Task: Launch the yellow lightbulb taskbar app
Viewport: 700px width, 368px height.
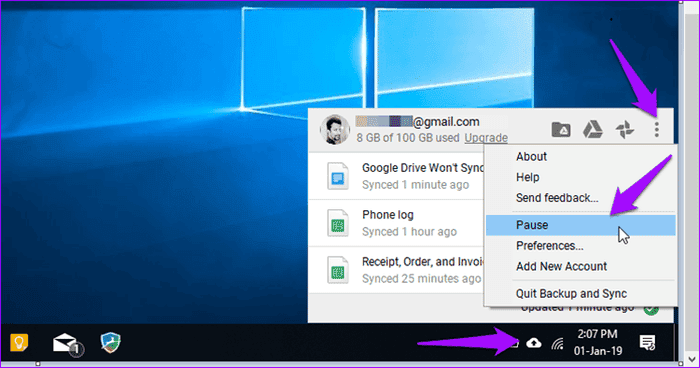Action: pos(19,343)
